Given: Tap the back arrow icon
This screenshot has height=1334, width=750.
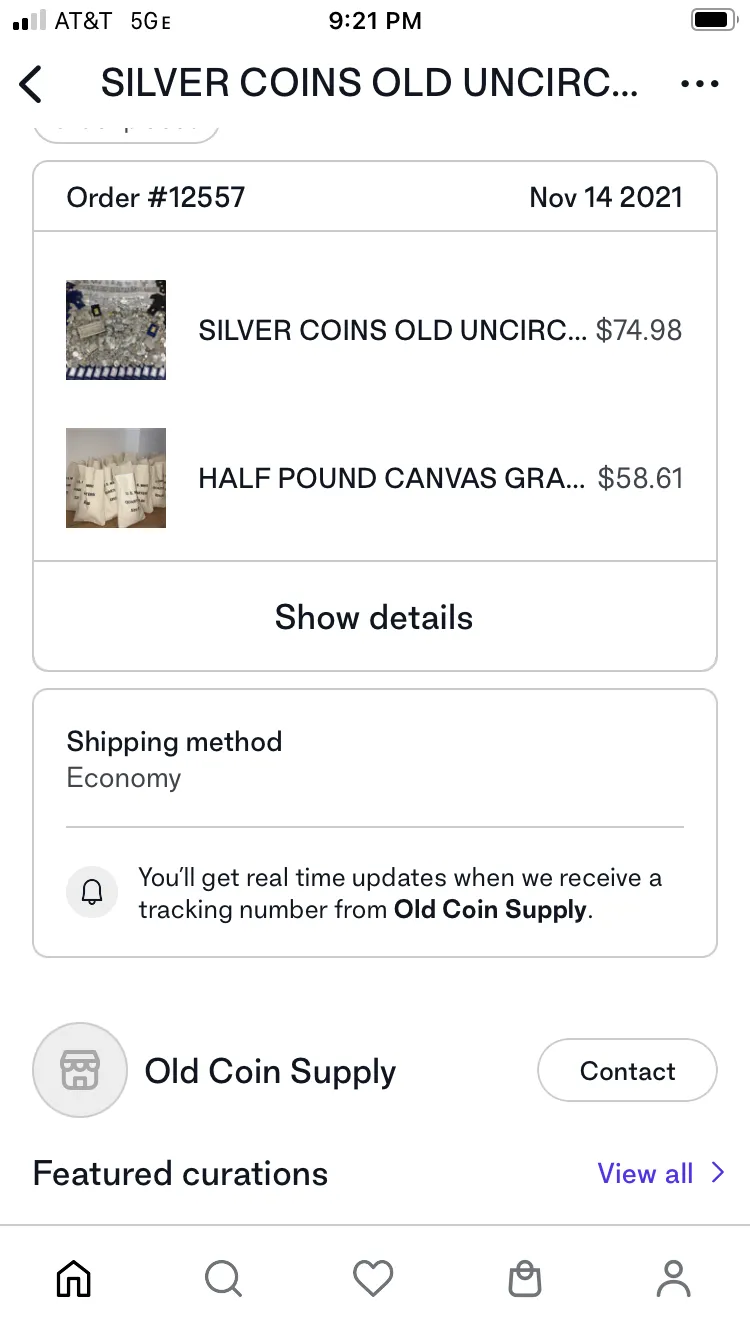Looking at the screenshot, I should (32, 85).
